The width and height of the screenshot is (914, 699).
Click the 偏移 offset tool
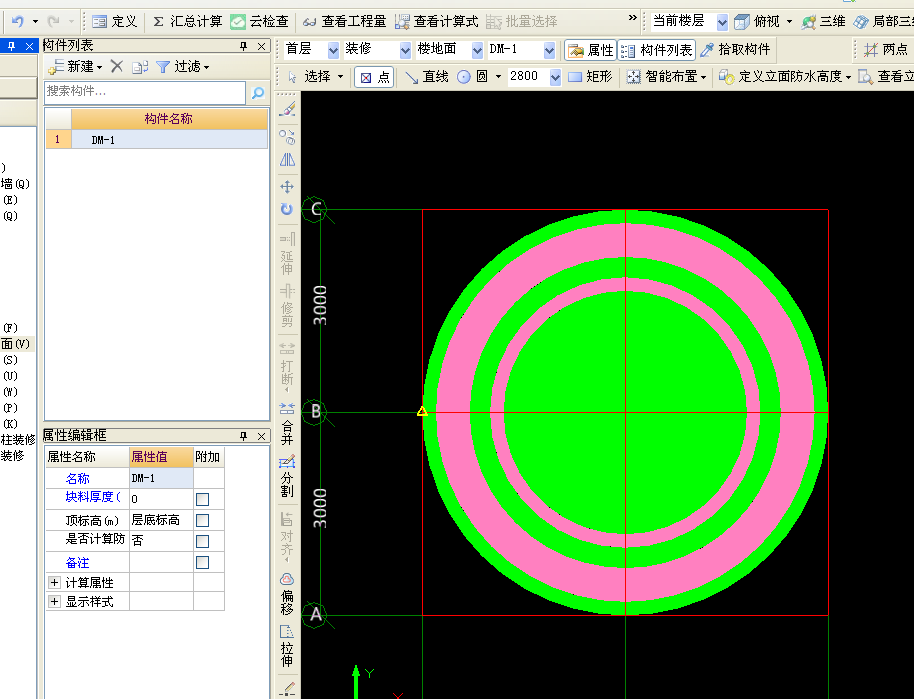coord(287,594)
